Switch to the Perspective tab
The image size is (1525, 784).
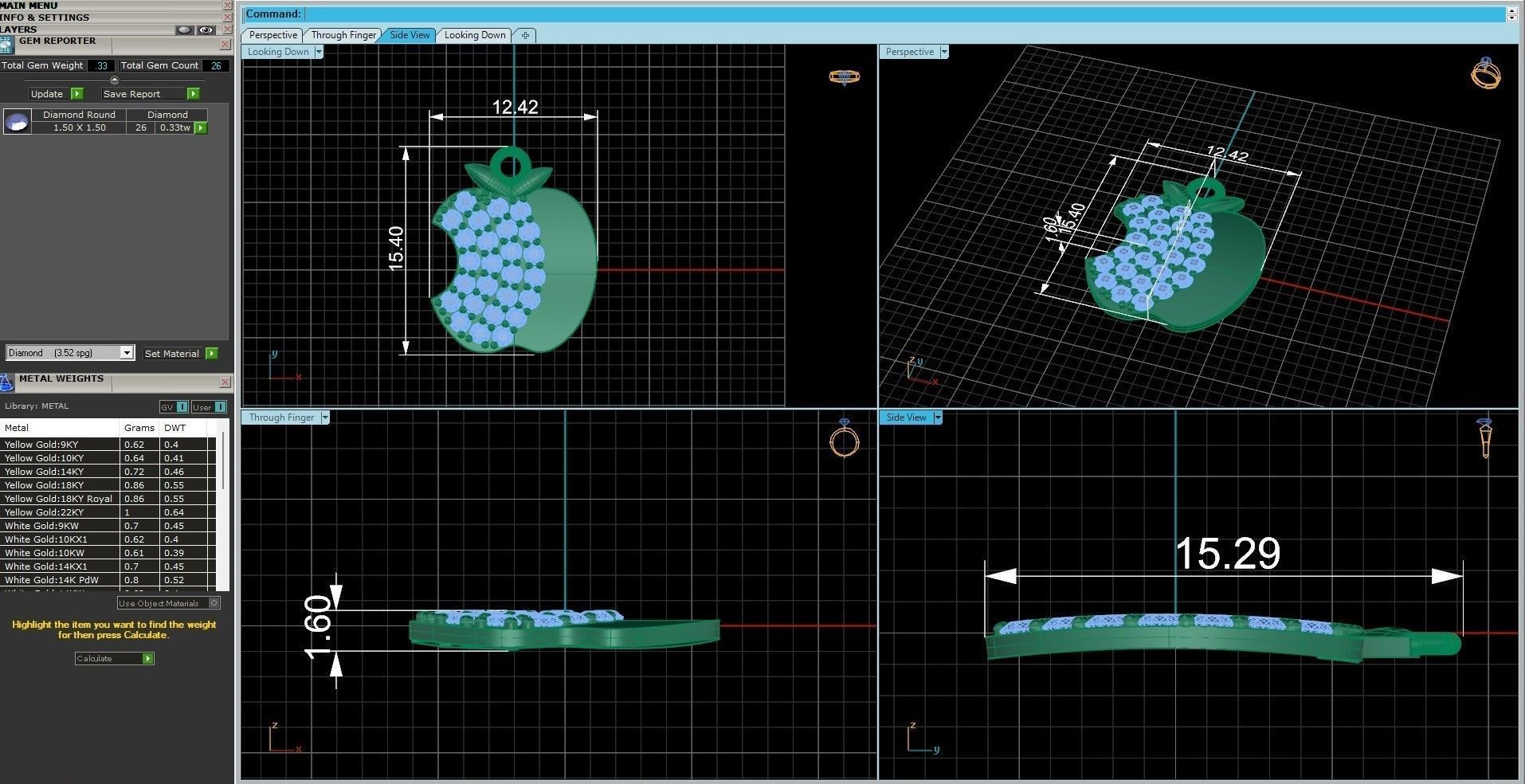coord(272,35)
